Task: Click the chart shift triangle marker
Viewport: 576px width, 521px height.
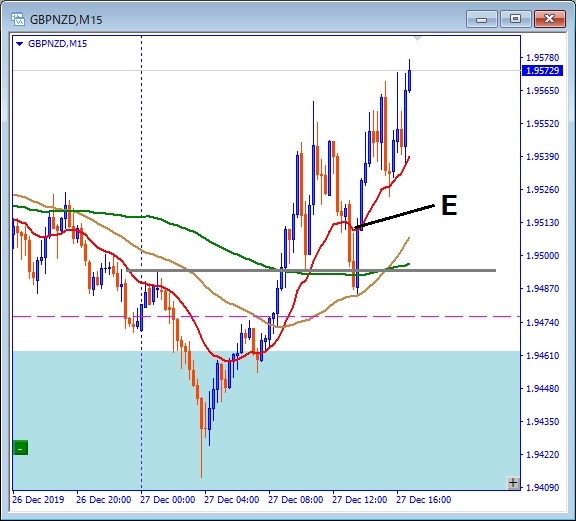Action: tap(417, 38)
